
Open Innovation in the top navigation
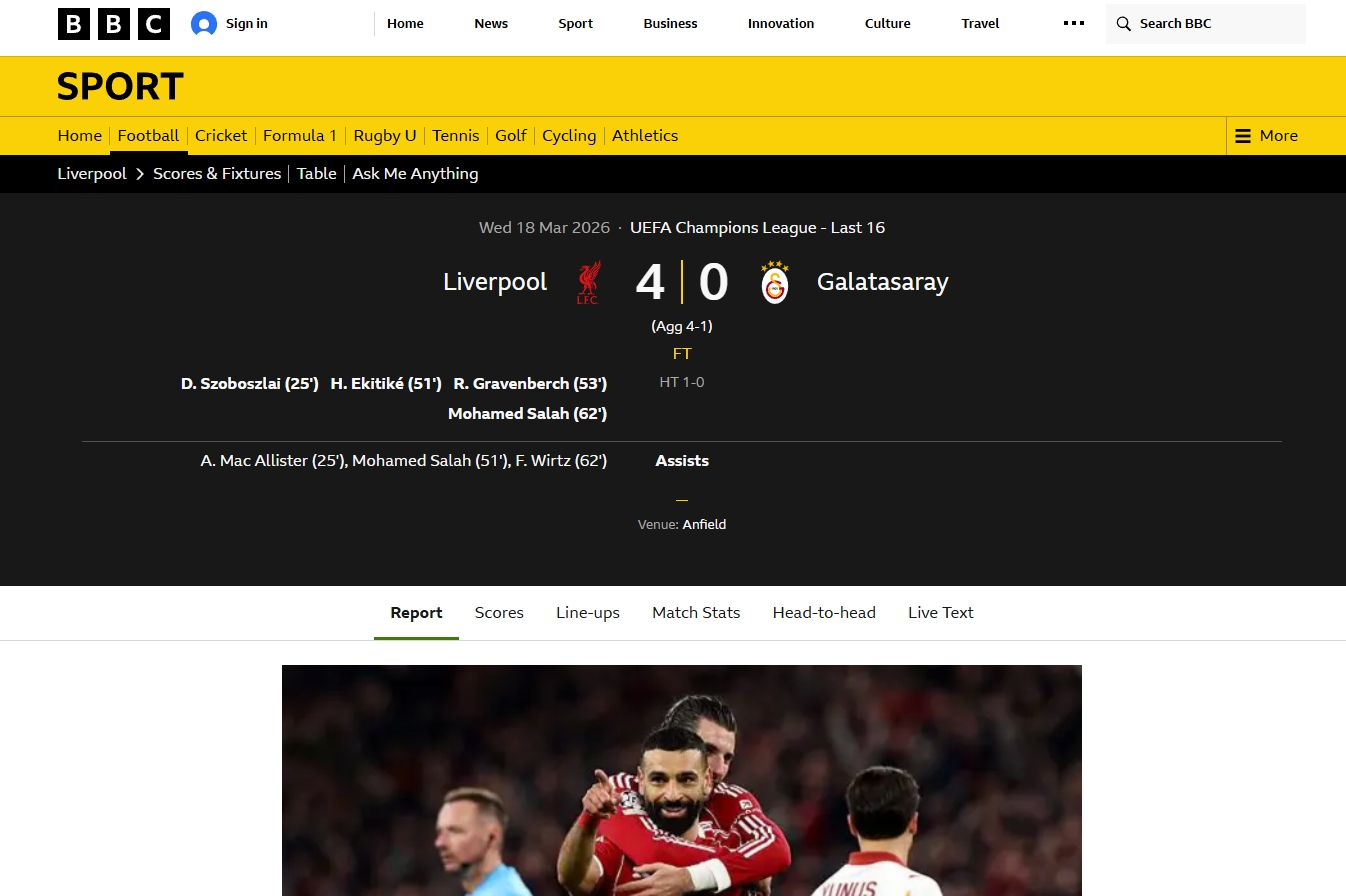(781, 24)
